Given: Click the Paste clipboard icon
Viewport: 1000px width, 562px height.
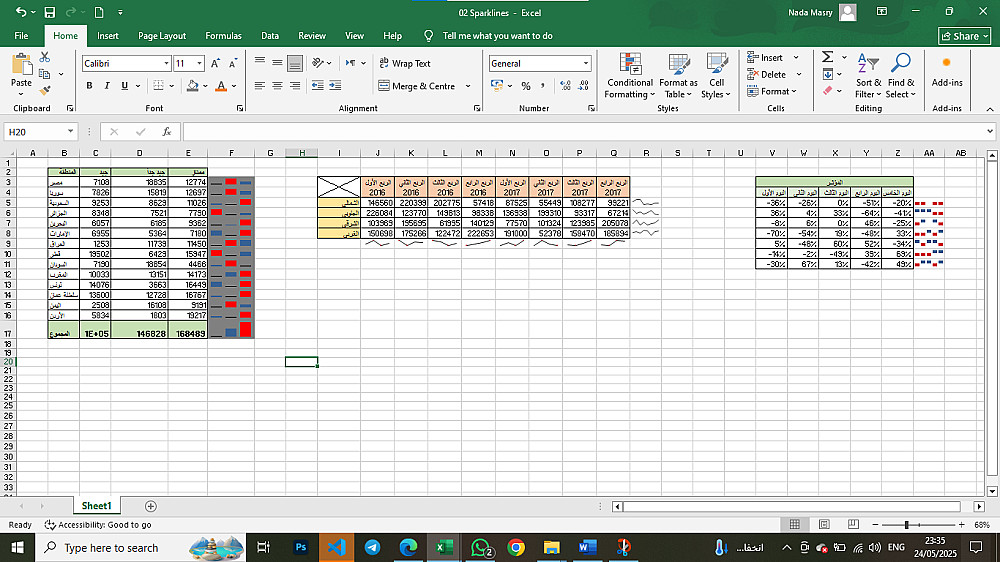Looking at the screenshot, I should click(21, 64).
